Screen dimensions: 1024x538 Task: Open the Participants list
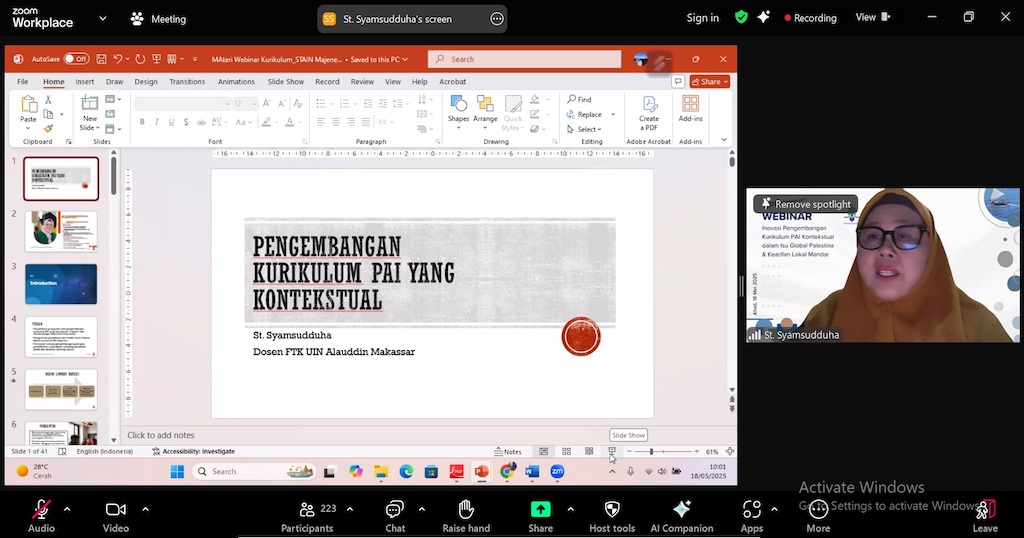(x=307, y=510)
